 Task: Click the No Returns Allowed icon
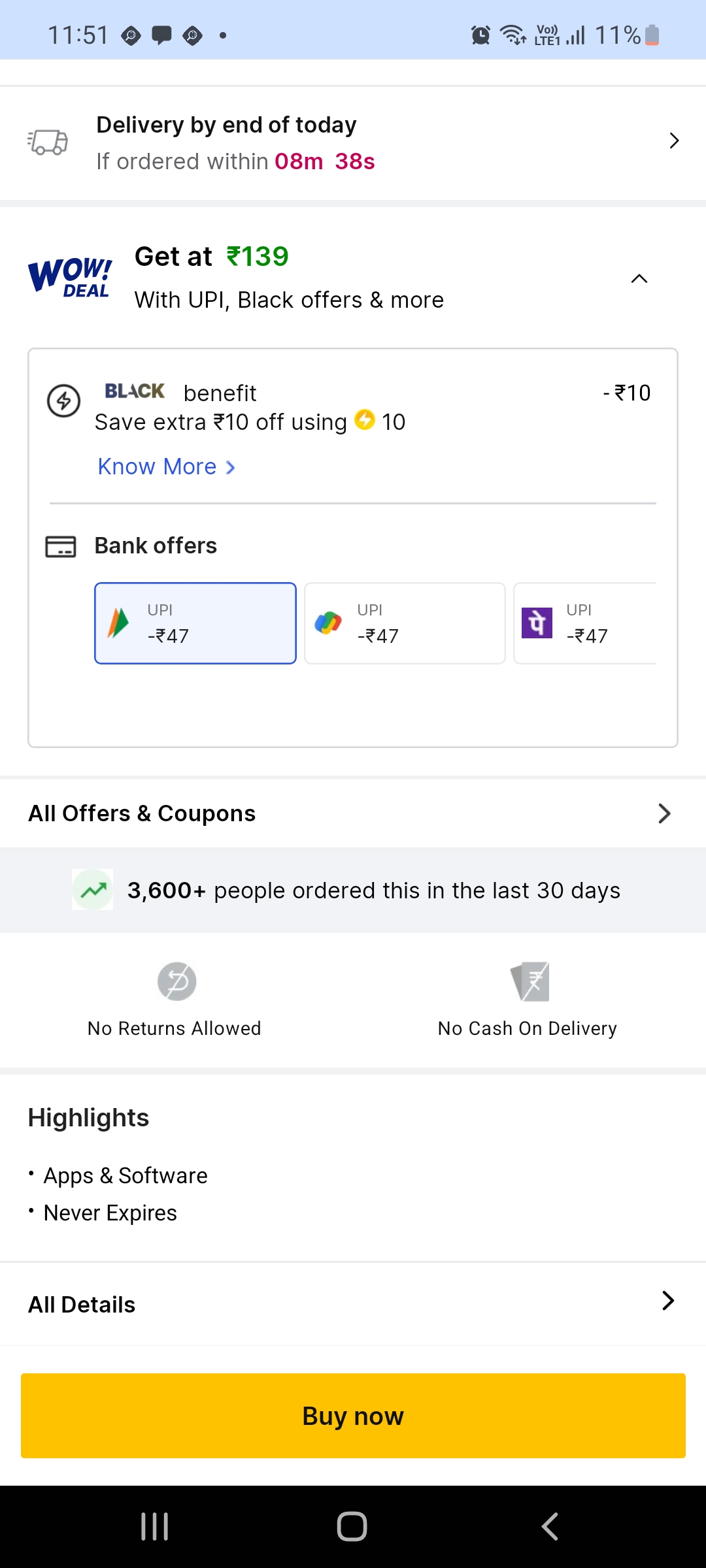[174, 981]
